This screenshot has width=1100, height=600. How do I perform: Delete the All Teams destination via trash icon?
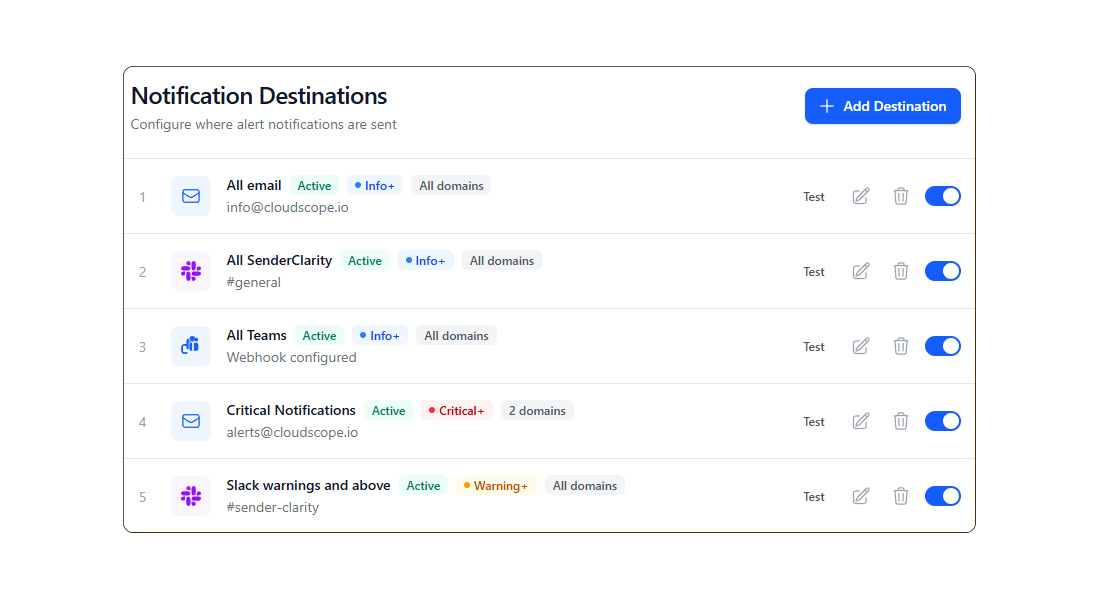pos(901,346)
